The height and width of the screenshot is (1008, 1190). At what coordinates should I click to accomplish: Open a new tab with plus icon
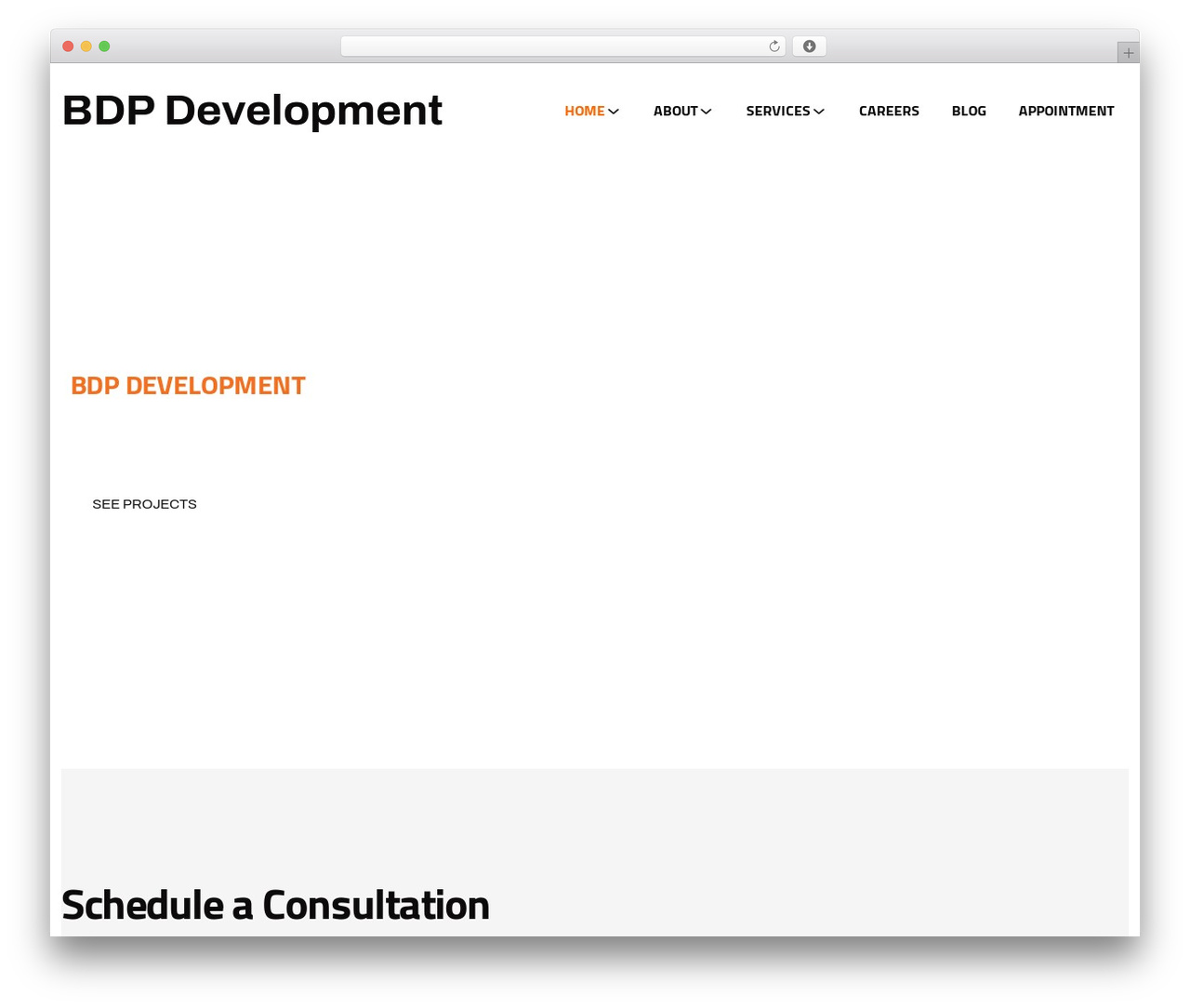pos(1128,53)
